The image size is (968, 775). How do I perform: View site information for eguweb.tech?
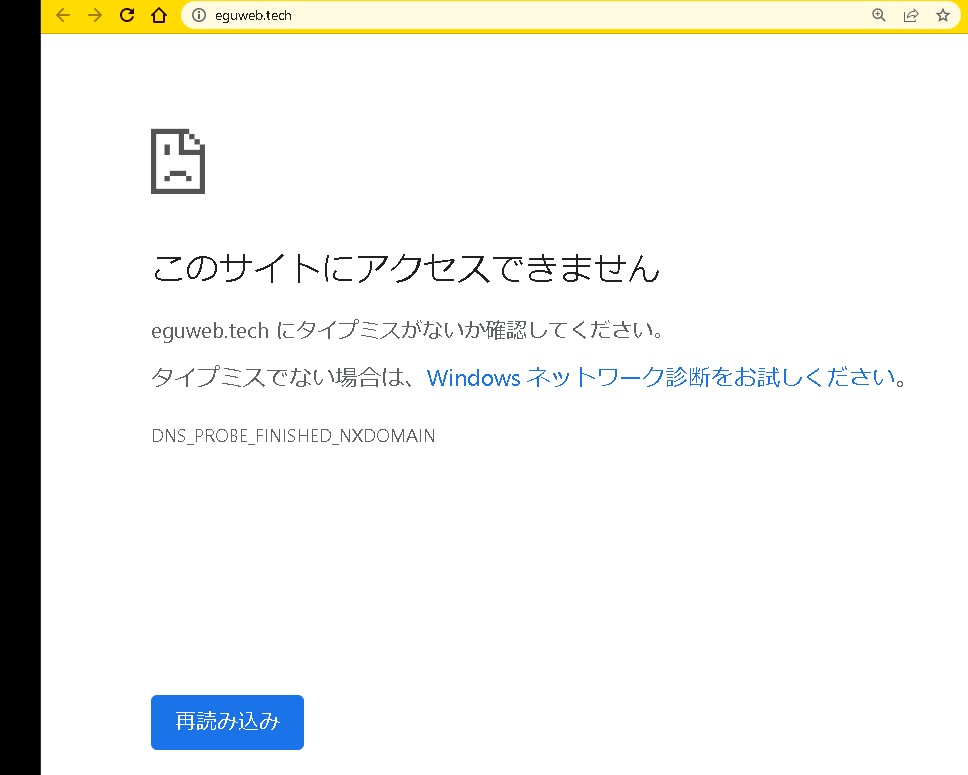pos(198,15)
